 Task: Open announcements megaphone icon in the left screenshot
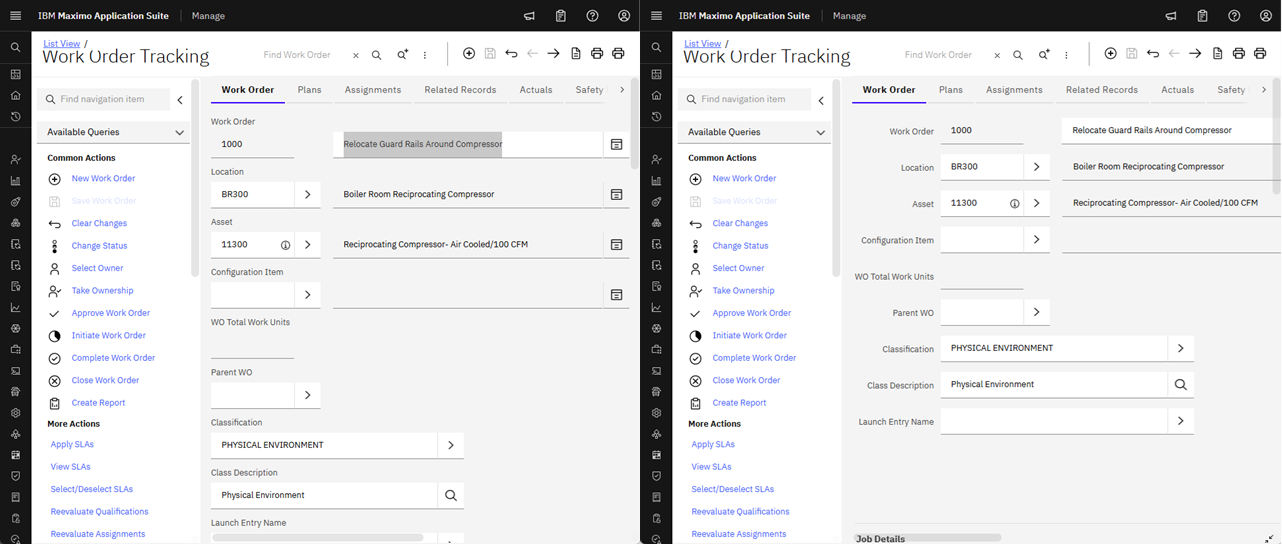point(529,16)
